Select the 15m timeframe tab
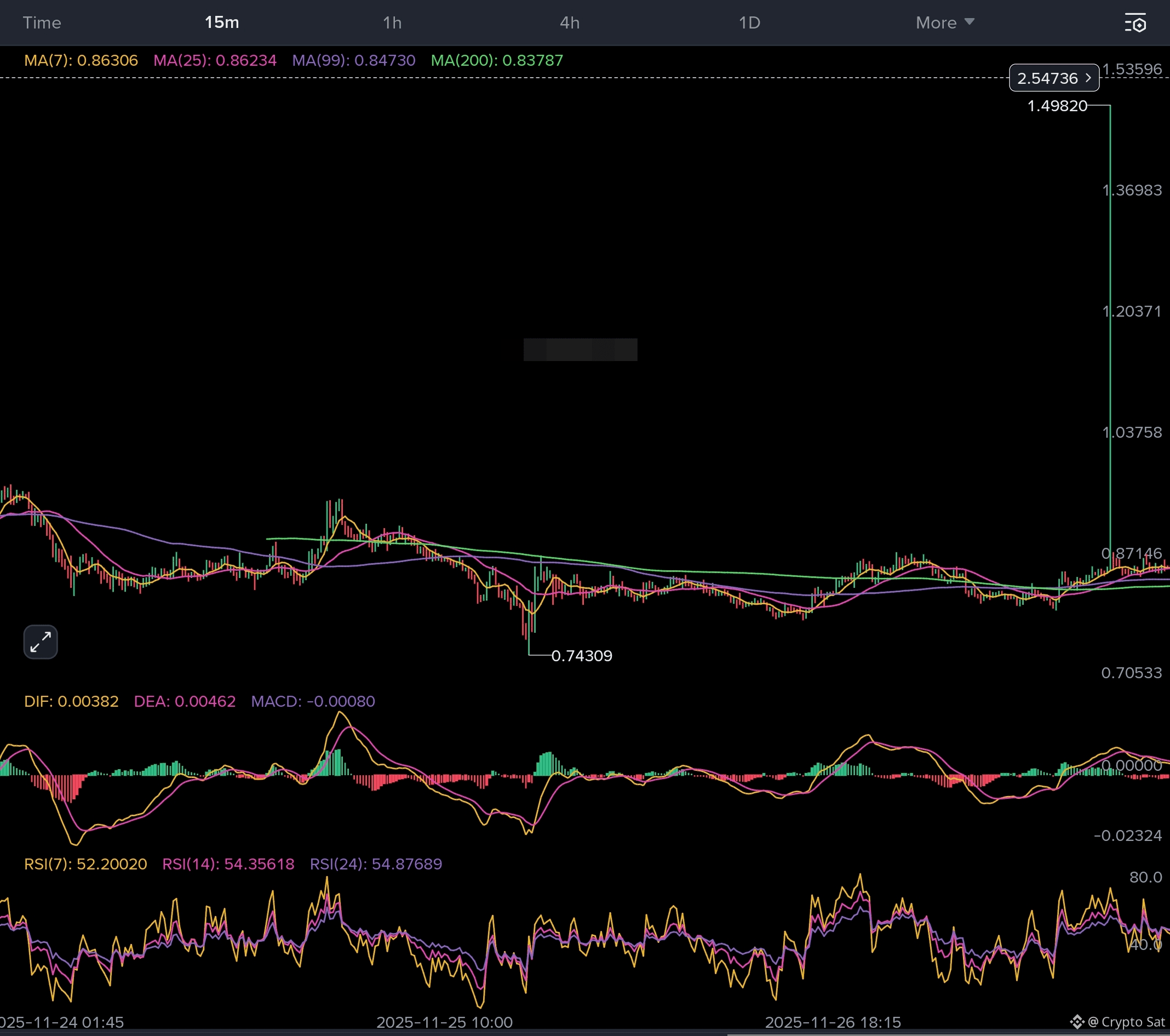Image resolution: width=1170 pixels, height=1036 pixels. click(x=221, y=23)
